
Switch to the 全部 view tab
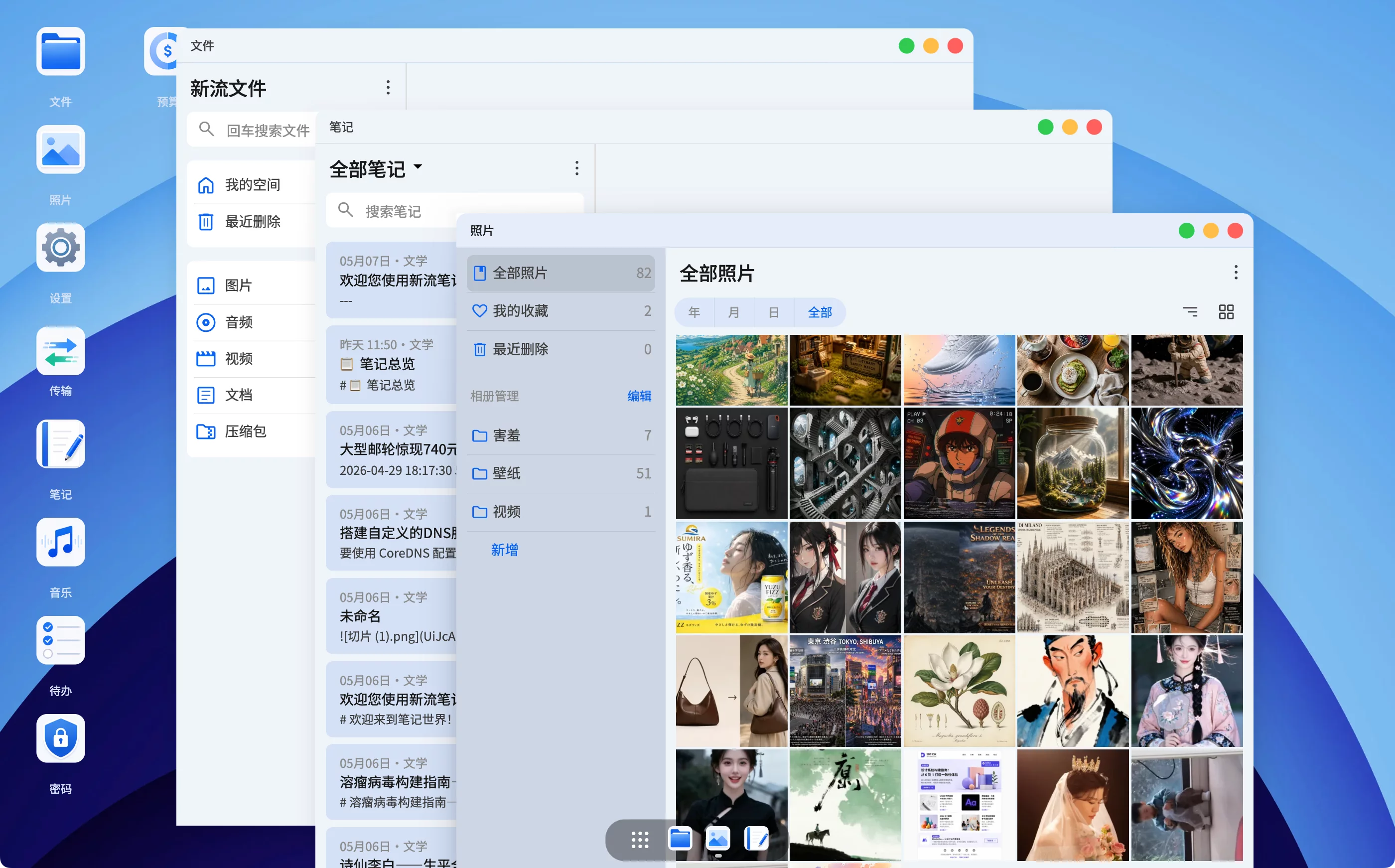[820, 312]
